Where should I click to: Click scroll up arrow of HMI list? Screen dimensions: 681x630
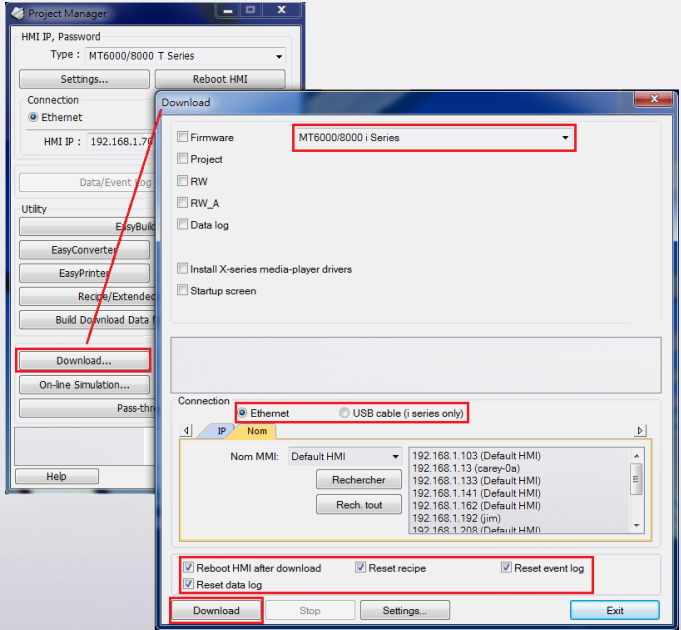636,456
